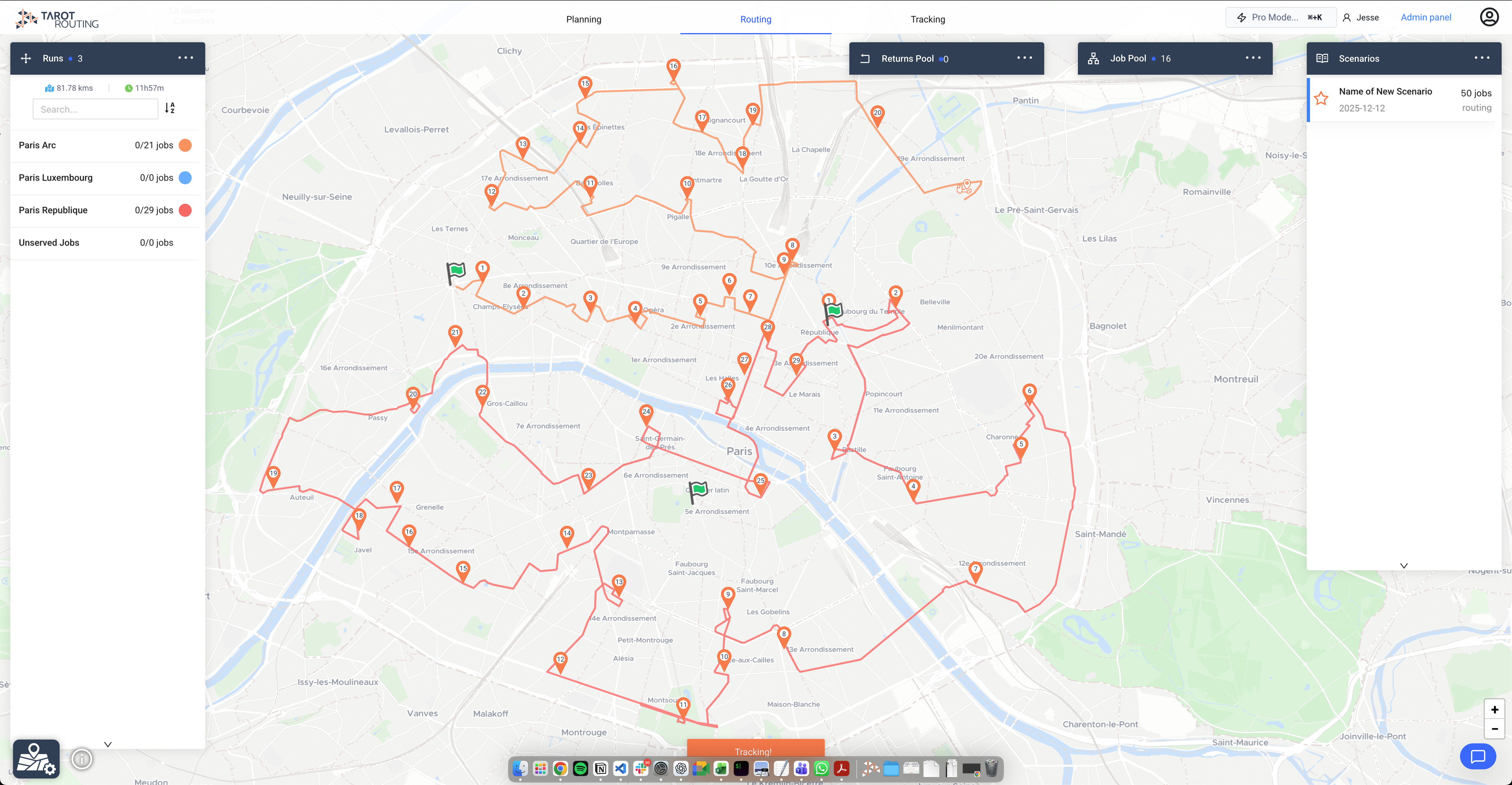
Task: Expand the Scenarios list with the down chevron
Action: 1404,565
